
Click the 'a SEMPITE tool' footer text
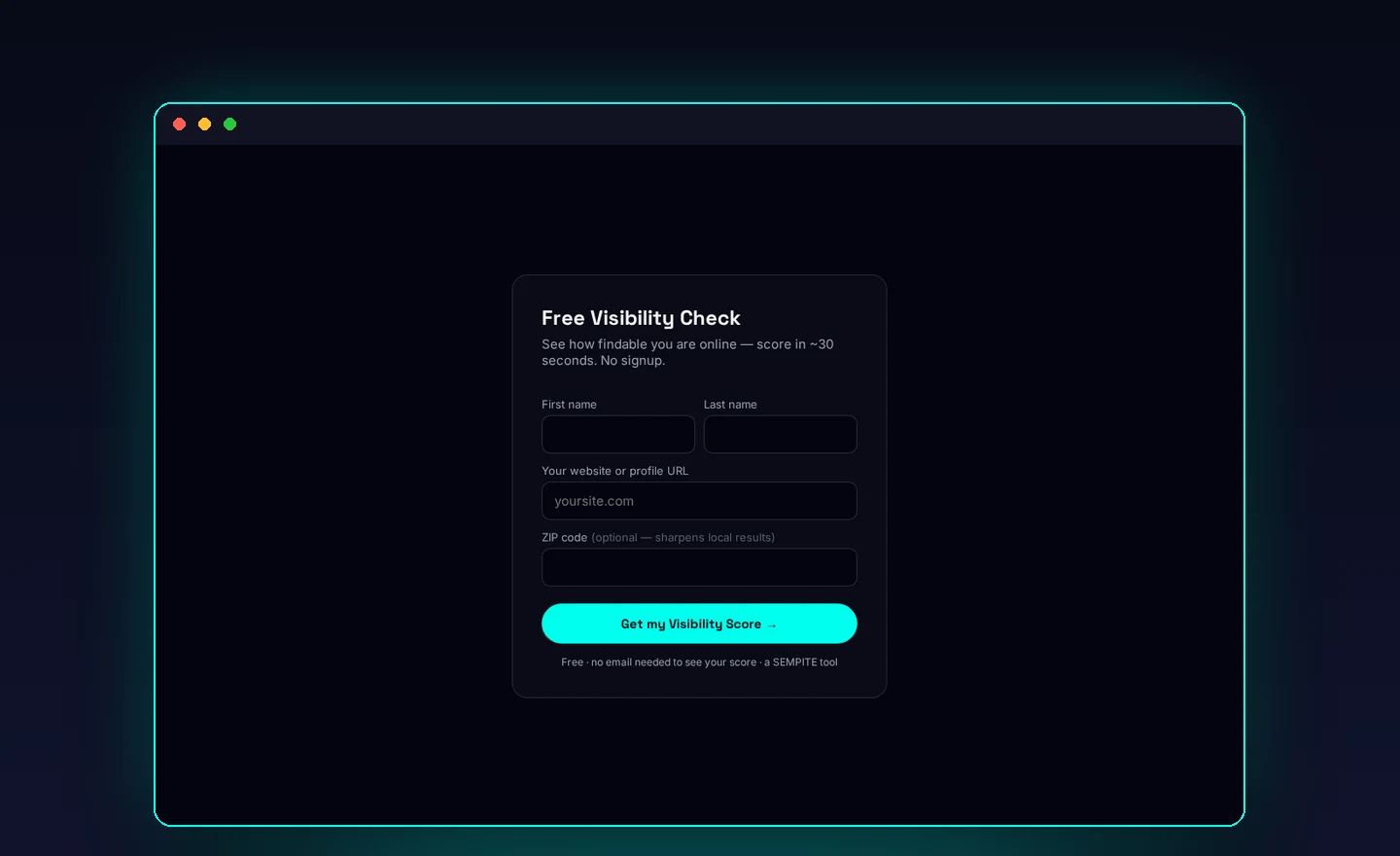(801, 662)
